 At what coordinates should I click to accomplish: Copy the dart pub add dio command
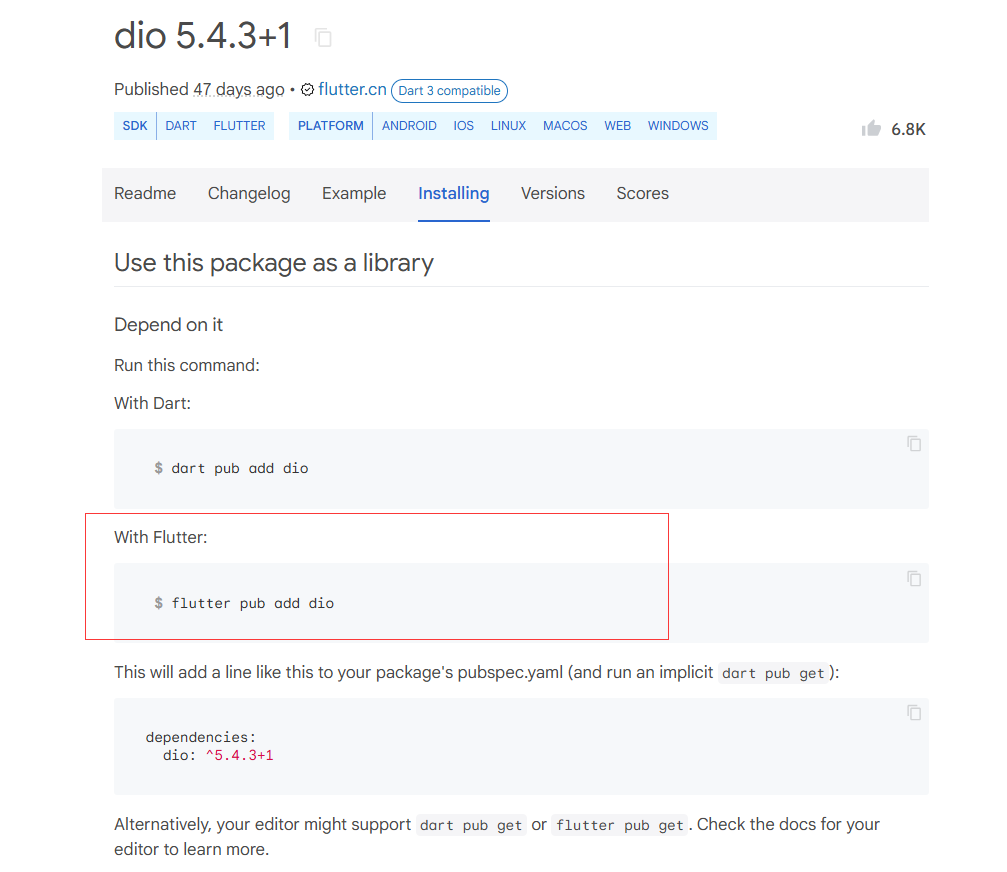(914, 444)
